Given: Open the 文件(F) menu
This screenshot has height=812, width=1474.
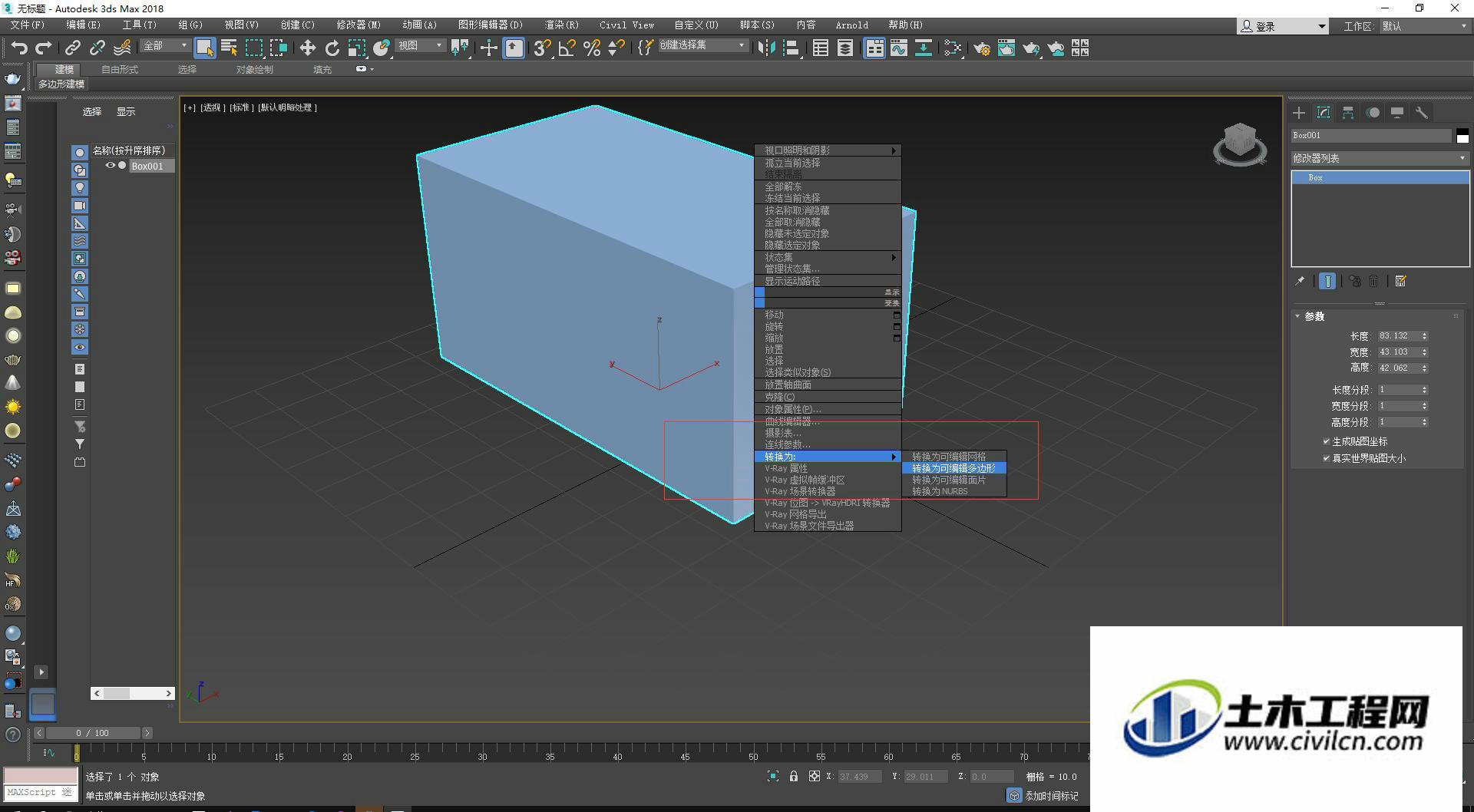Looking at the screenshot, I should coord(27,25).
